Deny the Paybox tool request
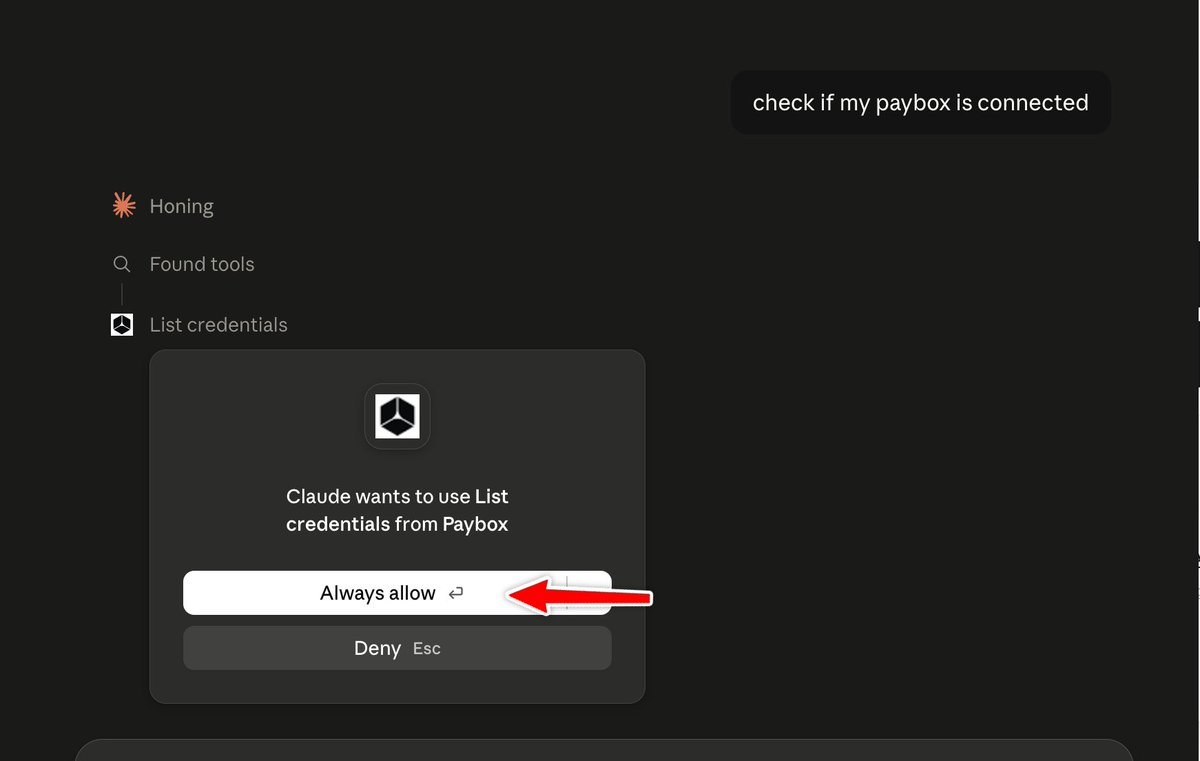The image size is (1200, 761). 397,648
